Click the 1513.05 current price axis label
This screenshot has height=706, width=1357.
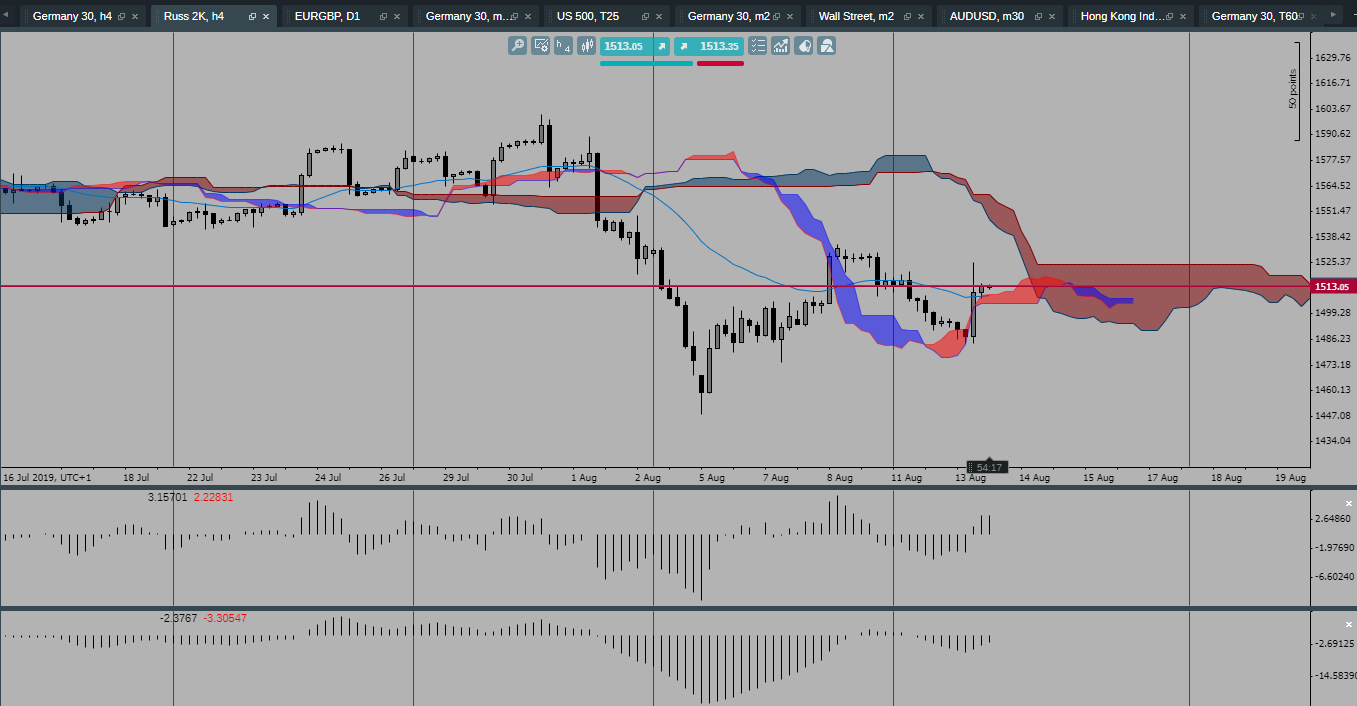pos(1333,287)
